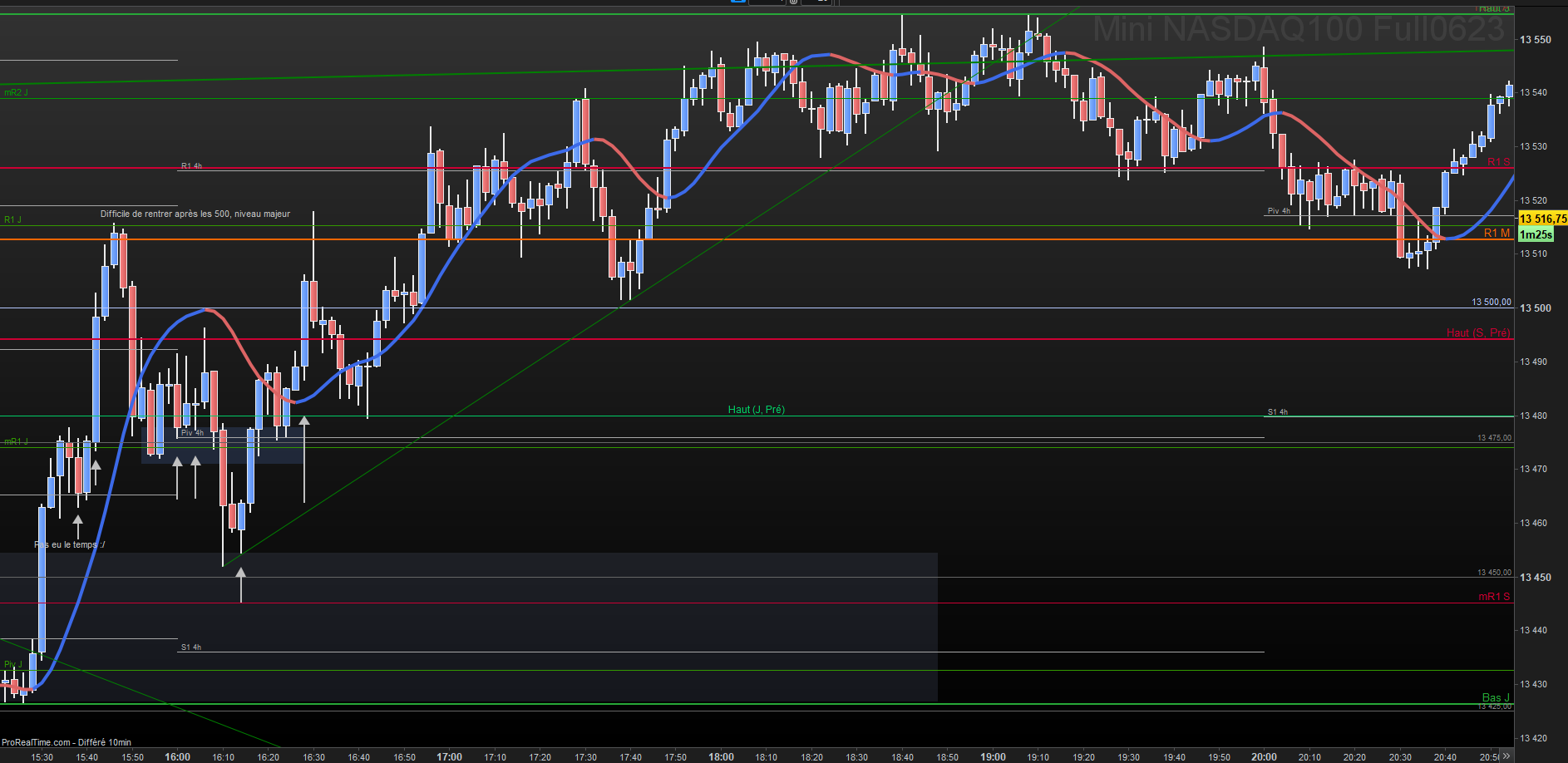Click the 13 540 price axis tick
The height and width of the screenshot is (763, 1568).
click(1534, 92)
